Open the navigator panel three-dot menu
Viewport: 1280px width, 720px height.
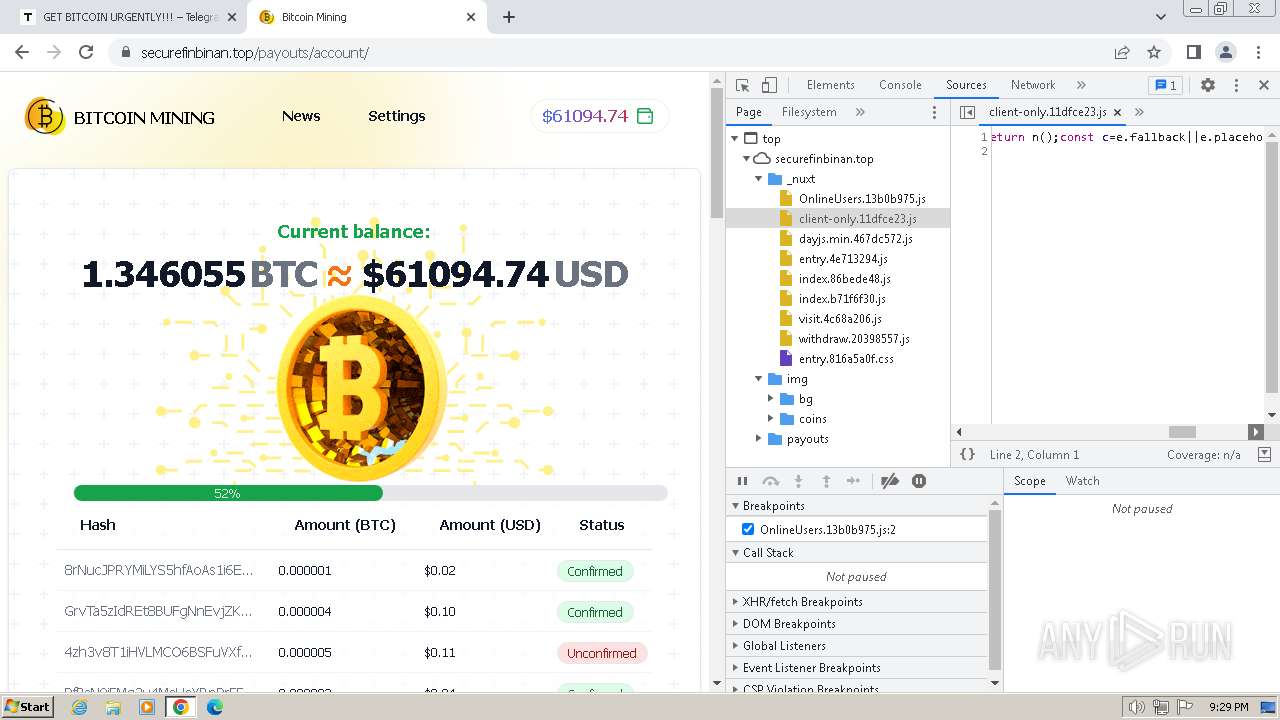click(x=935, y=112)
